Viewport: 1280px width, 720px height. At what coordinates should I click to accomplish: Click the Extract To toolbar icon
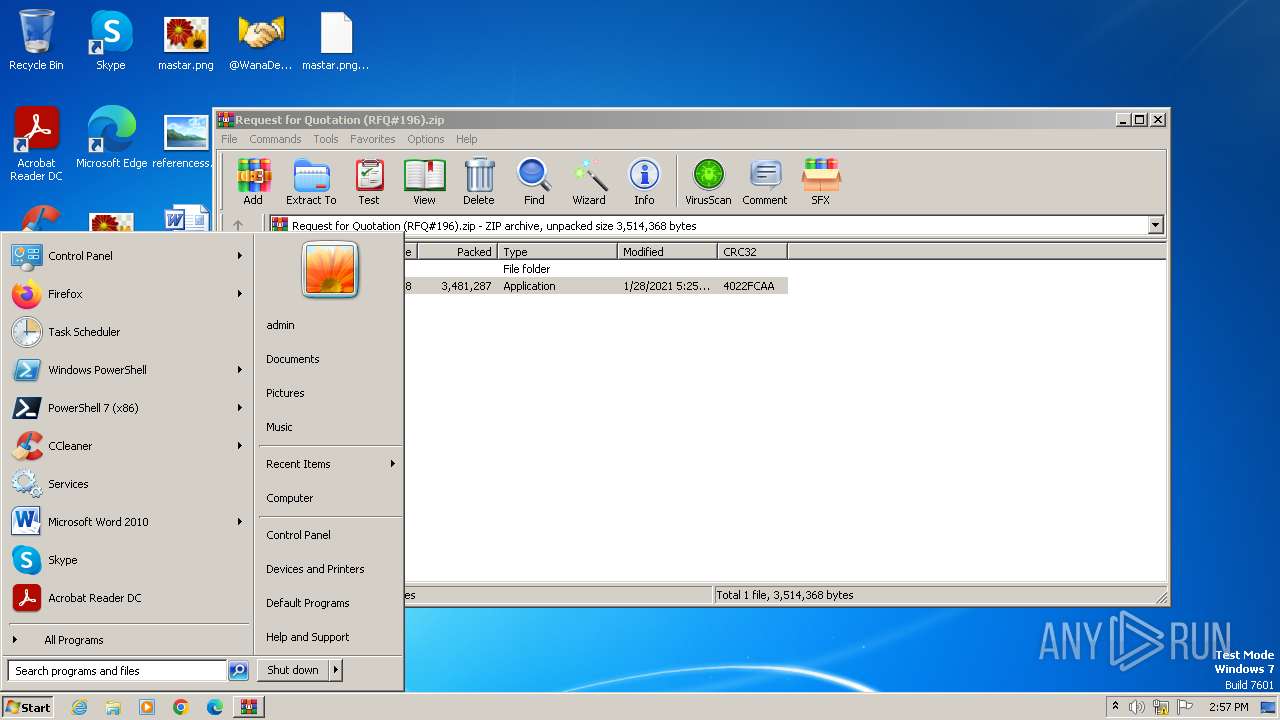(311, 181)
